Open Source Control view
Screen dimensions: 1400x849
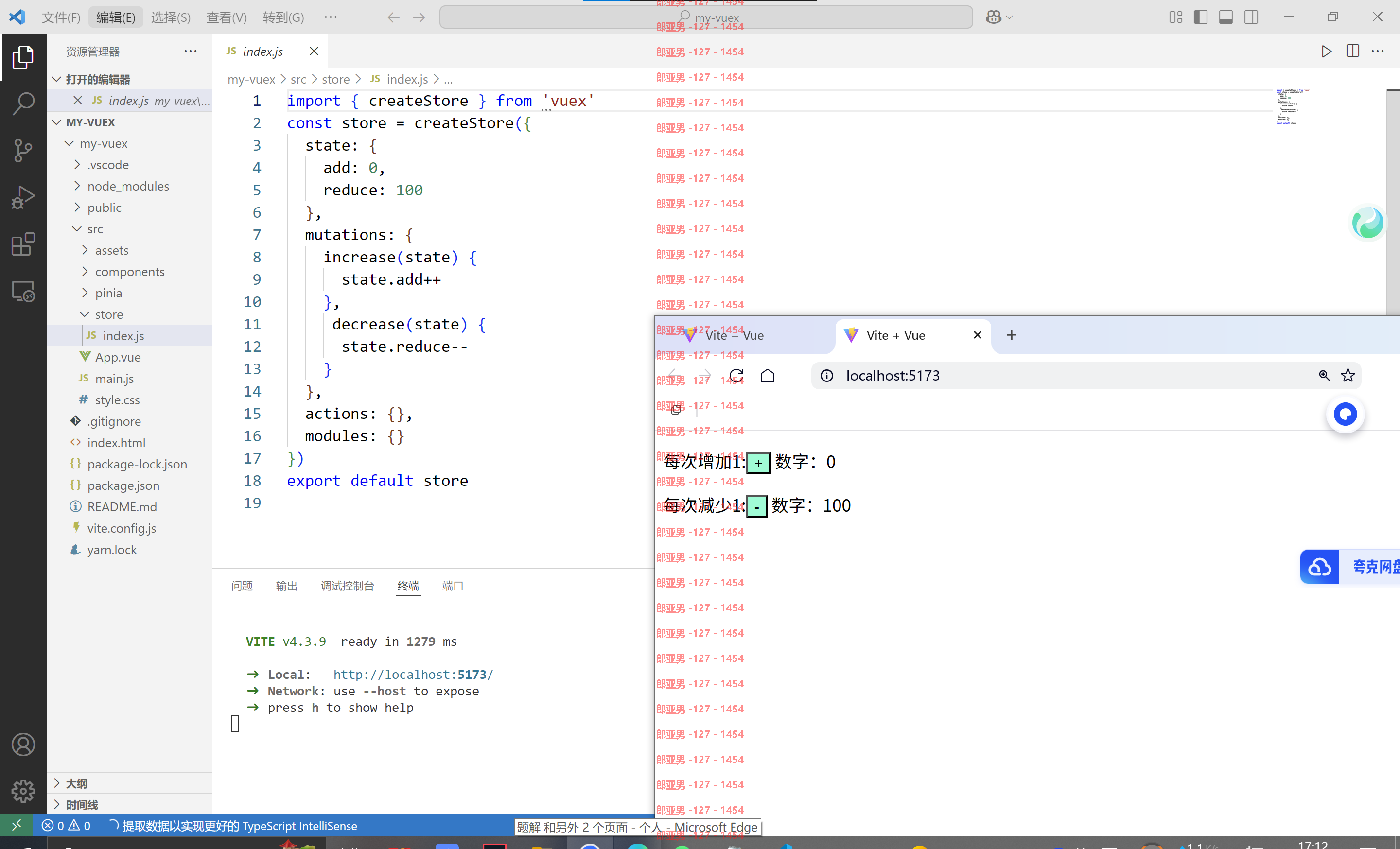pos(23,151)
